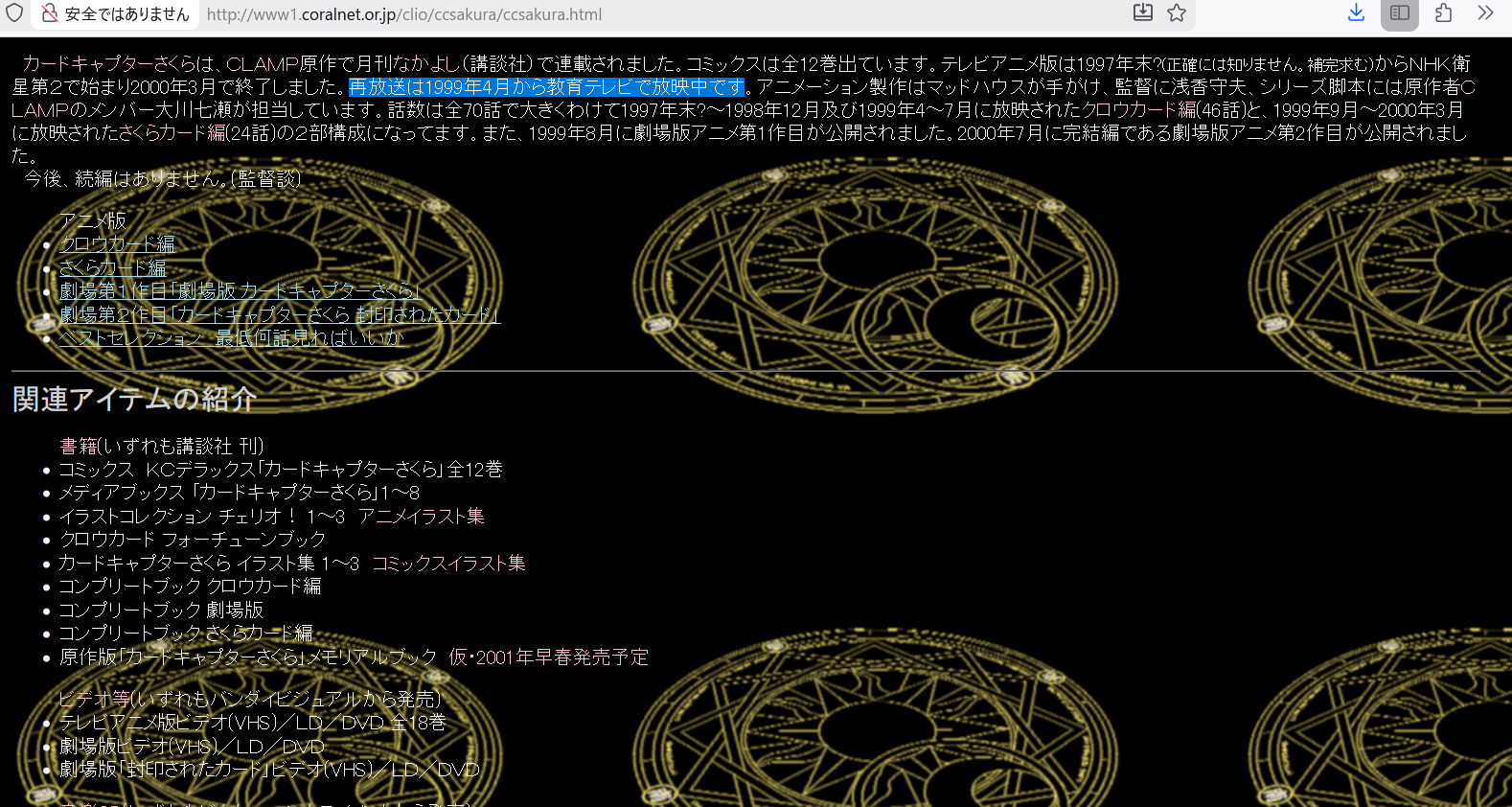Click the install page icon in address bar
This screenshot has width=1512, height=807.
(1142, 12)
